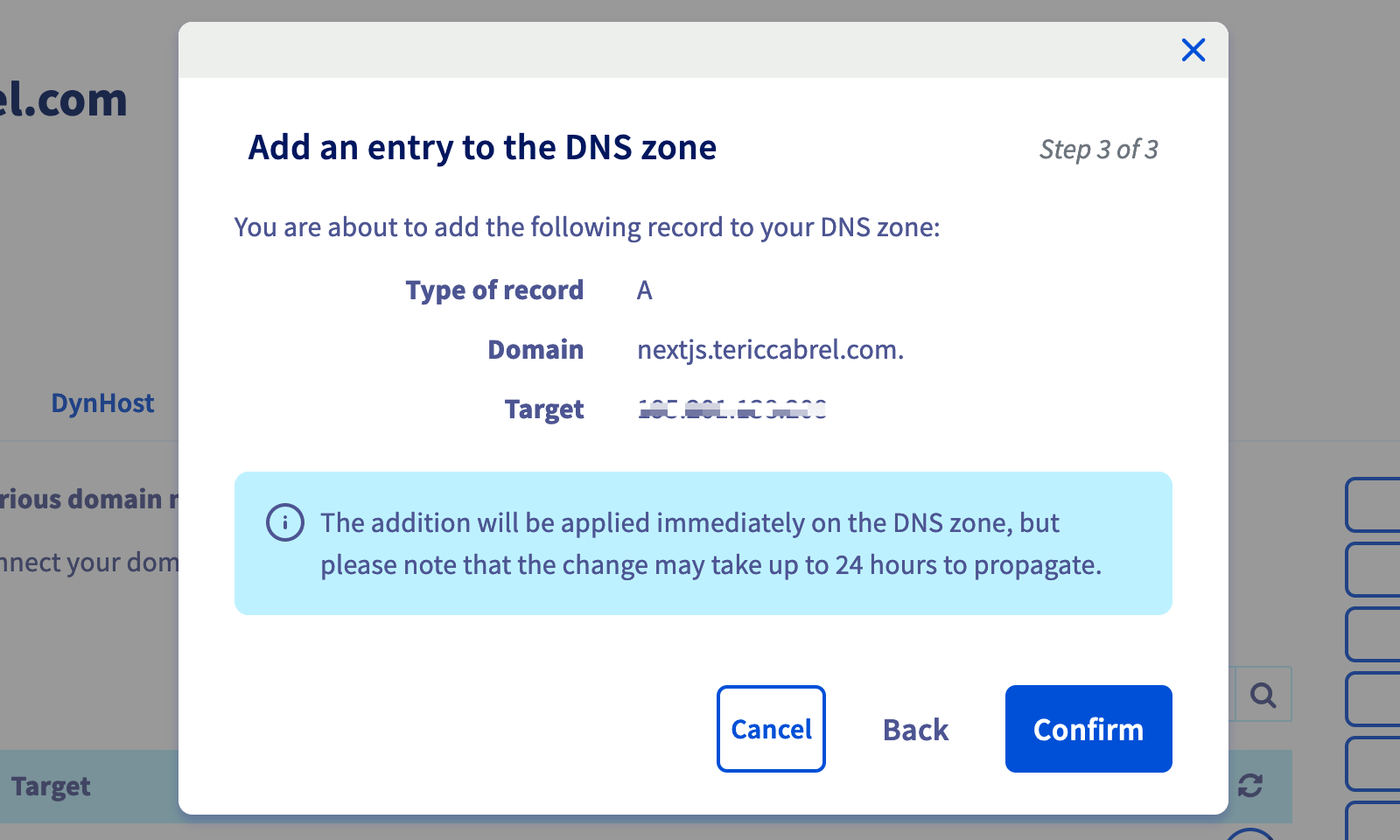Click the Type of record label
The image size is (1400, 840).
tap(494, 290)
